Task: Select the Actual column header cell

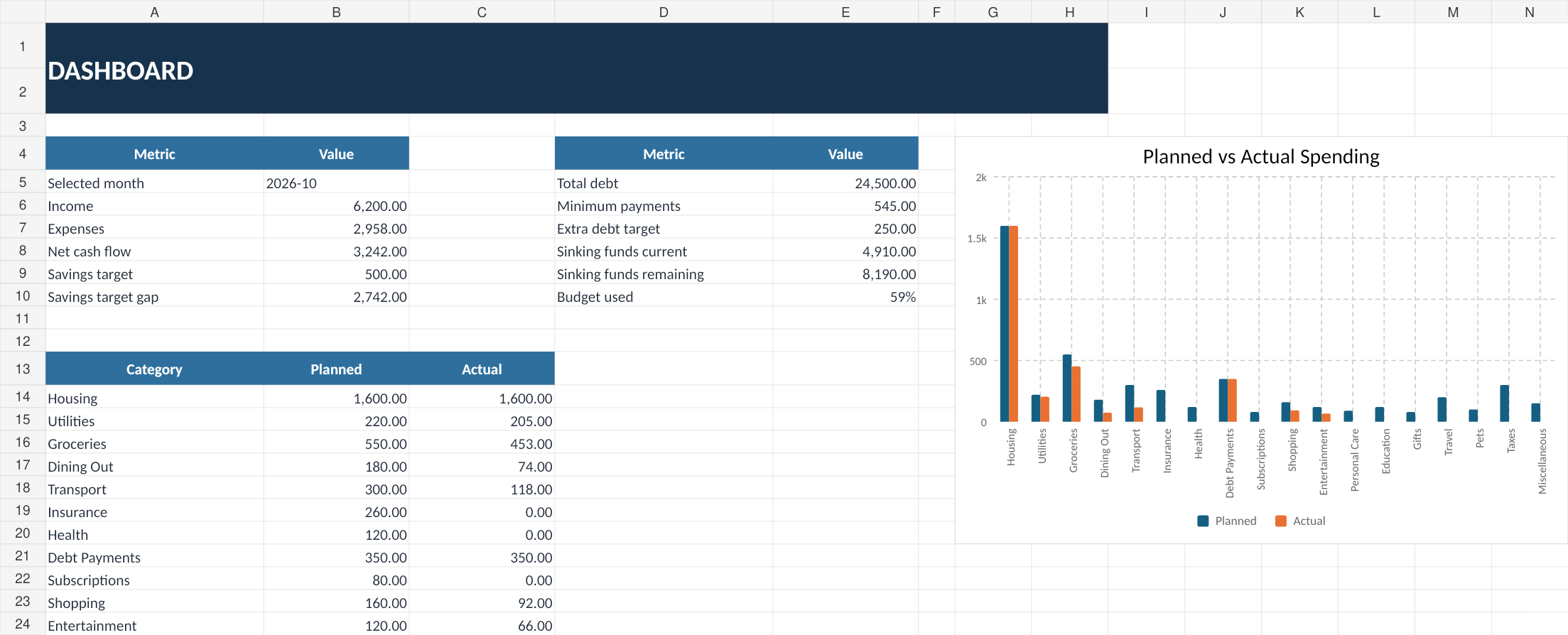Action: [482, 369]
